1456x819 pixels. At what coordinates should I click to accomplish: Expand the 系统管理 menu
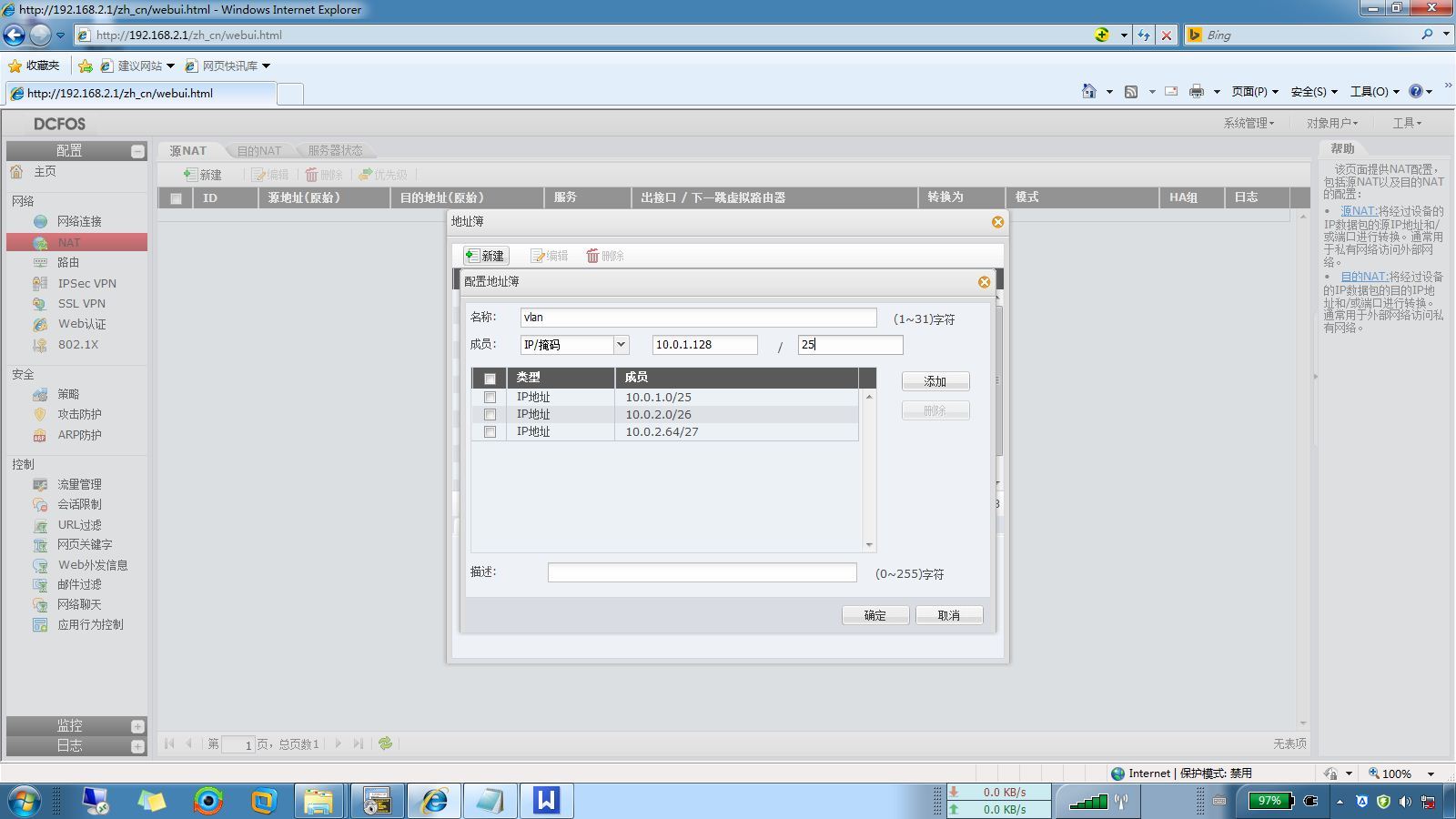[x=1249, y=123]
